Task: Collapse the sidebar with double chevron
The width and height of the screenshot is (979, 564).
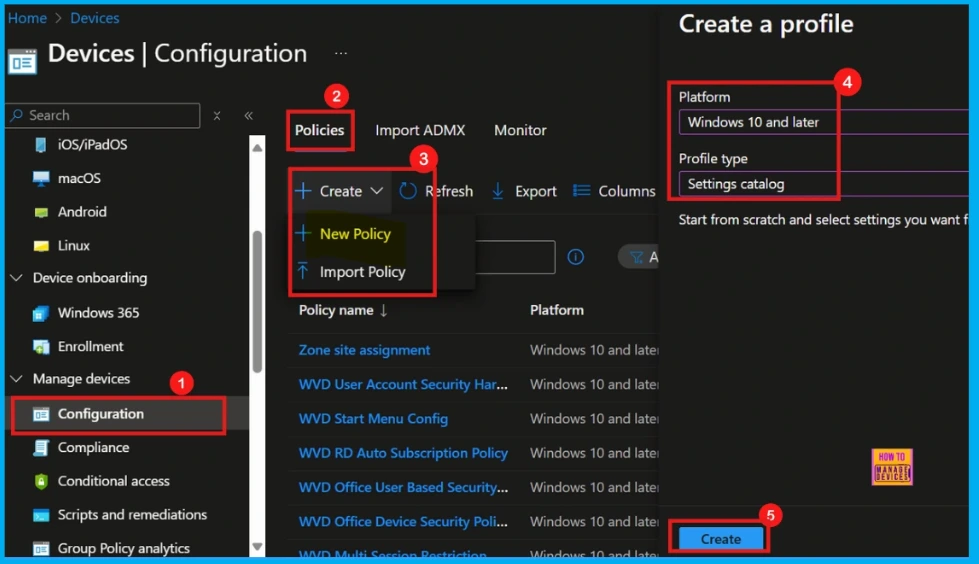Action: (x=248, y=116)
